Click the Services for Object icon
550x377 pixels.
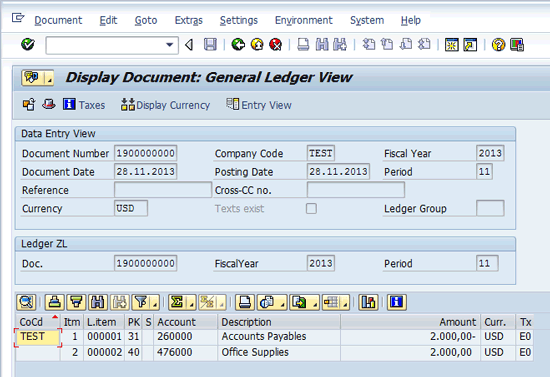point(33,78)
